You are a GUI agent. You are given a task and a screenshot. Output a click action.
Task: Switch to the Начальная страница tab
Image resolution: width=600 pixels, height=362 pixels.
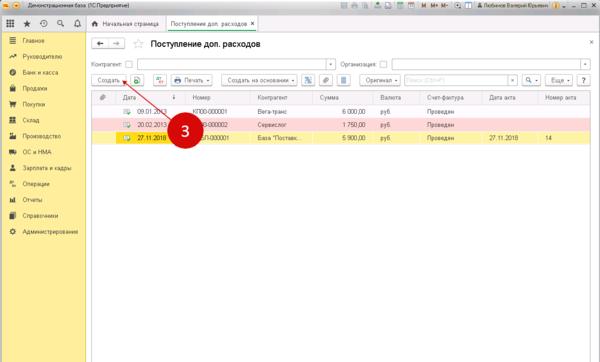click(126, 24)
